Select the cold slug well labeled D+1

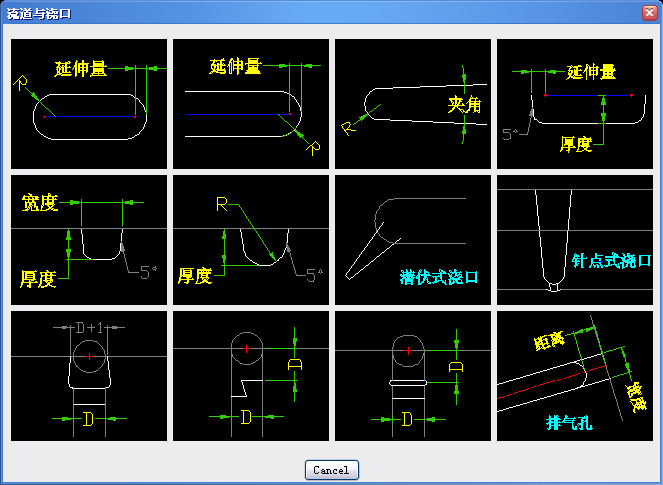[89, 376]
